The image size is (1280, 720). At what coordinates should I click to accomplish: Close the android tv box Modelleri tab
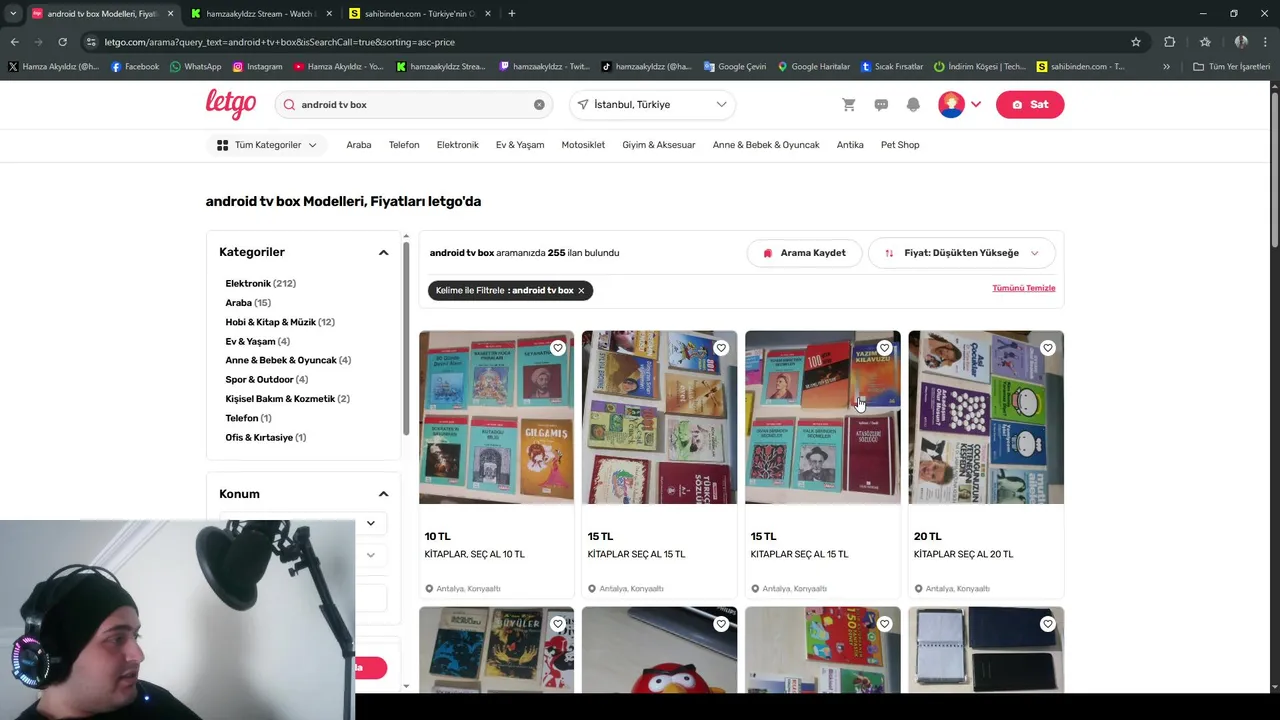pyautogui.click(x=170, y=14)
